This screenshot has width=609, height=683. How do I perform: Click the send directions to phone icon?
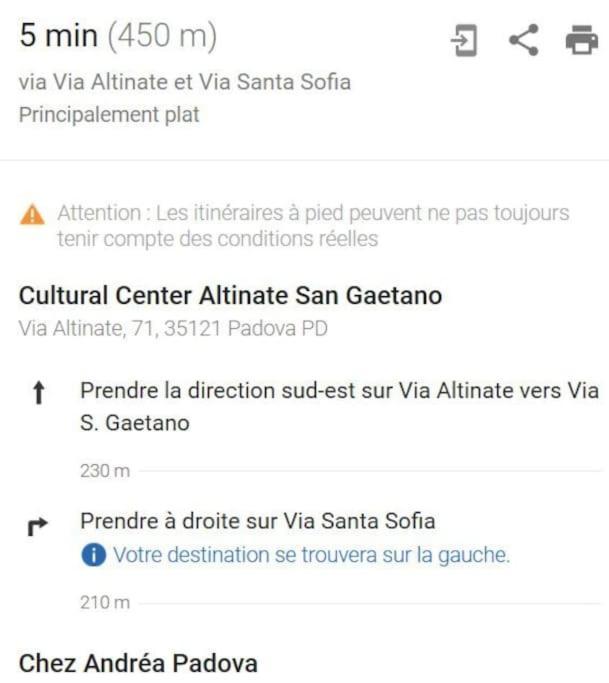click(464, 41)
